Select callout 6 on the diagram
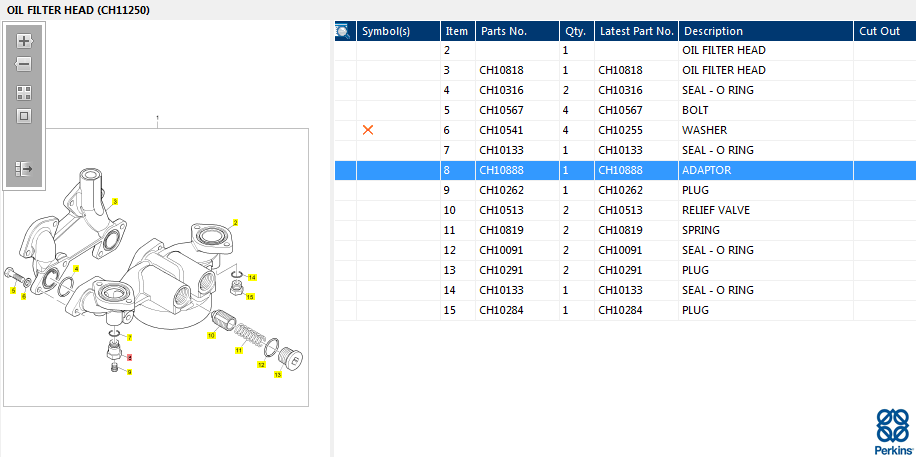Screen dimensions: 916x457 point(24,297)
